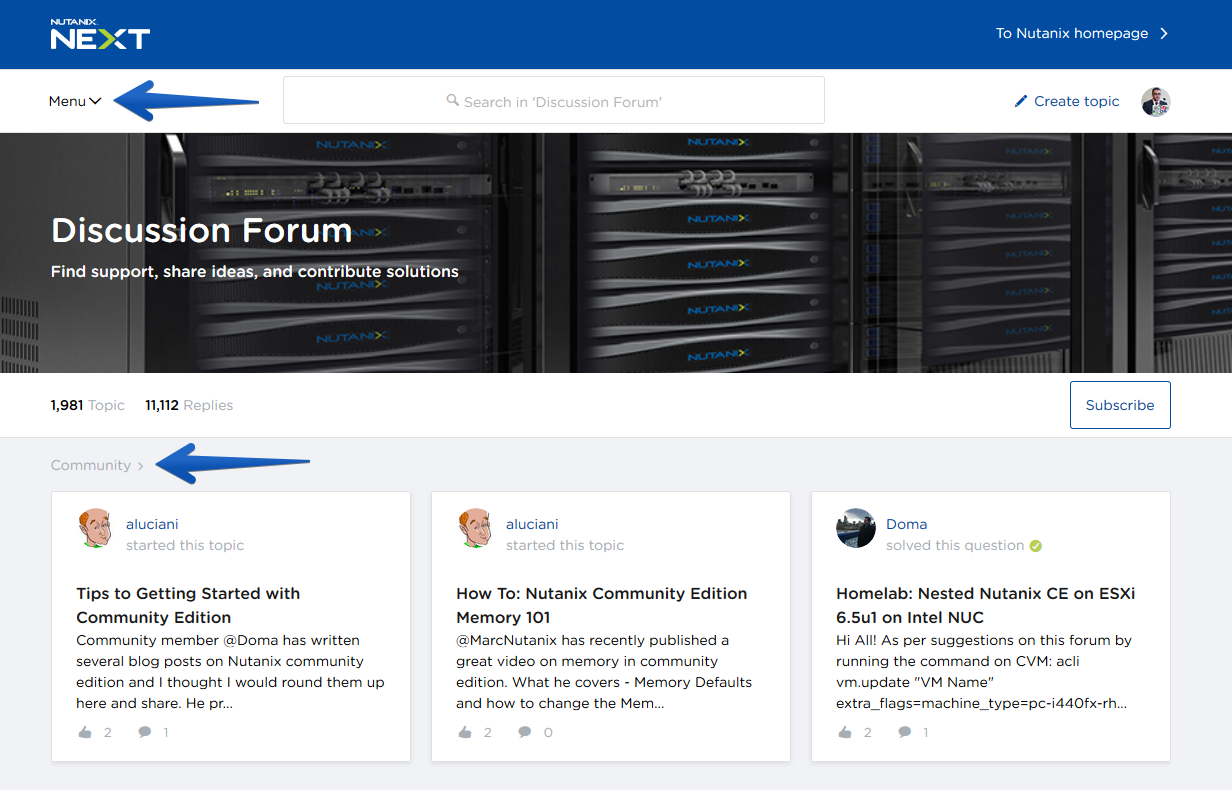The height and width of the screenshot is (790, 1232).
Task: Click the comment bubble icon on Memory 101 card
Action: (525, 732)
